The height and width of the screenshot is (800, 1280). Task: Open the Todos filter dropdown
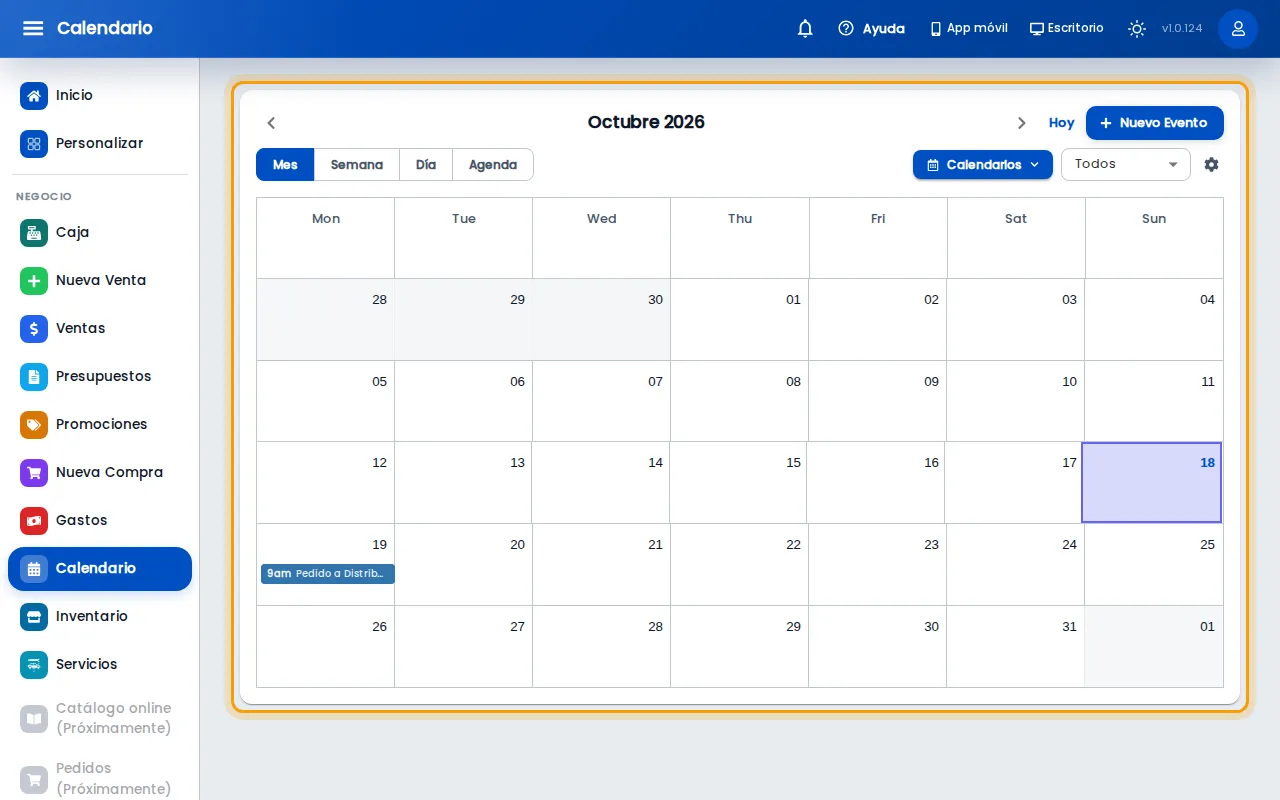(1126, 165)
